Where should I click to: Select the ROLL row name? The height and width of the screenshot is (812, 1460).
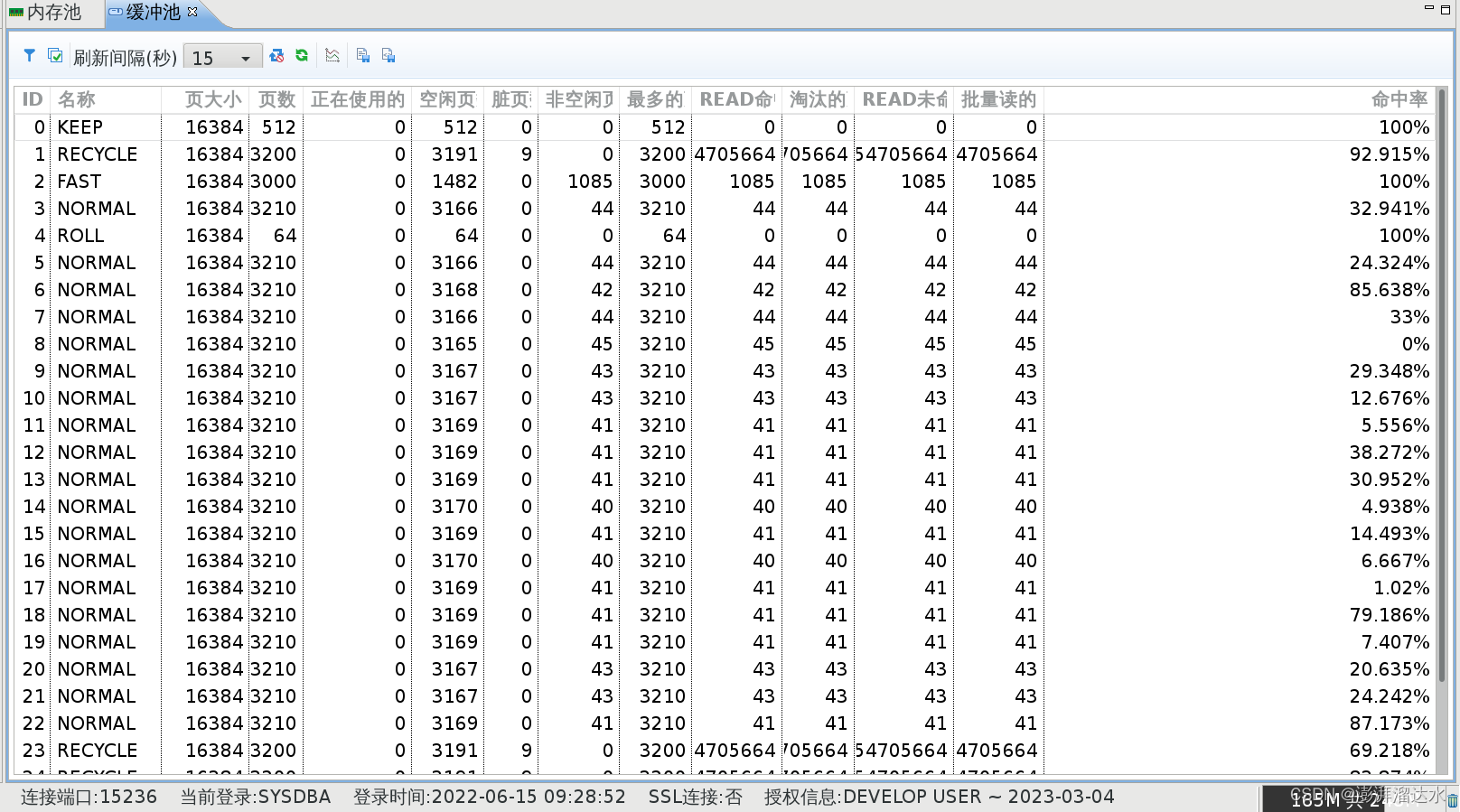80,236
